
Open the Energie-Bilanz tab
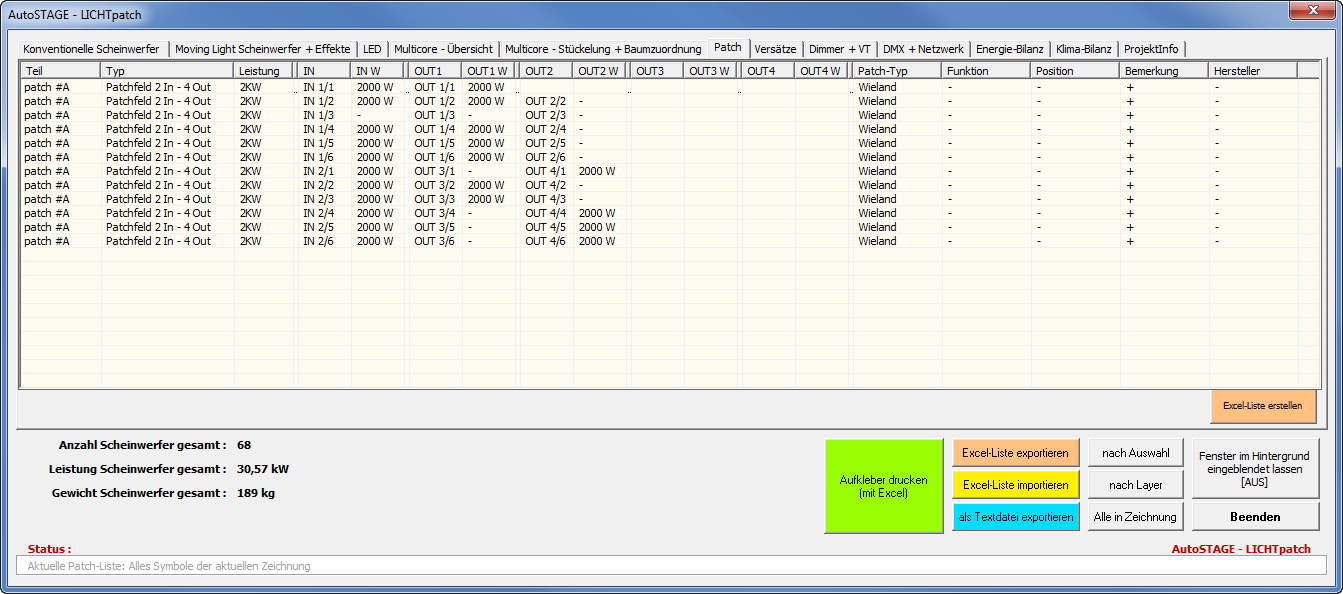pyautogui.click(x=1009, y=49)
